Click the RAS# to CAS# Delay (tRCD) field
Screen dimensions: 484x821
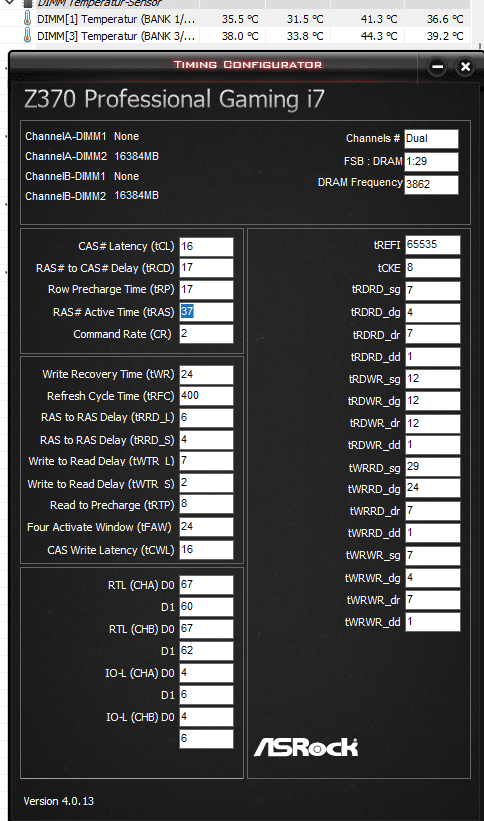(206, 268)
